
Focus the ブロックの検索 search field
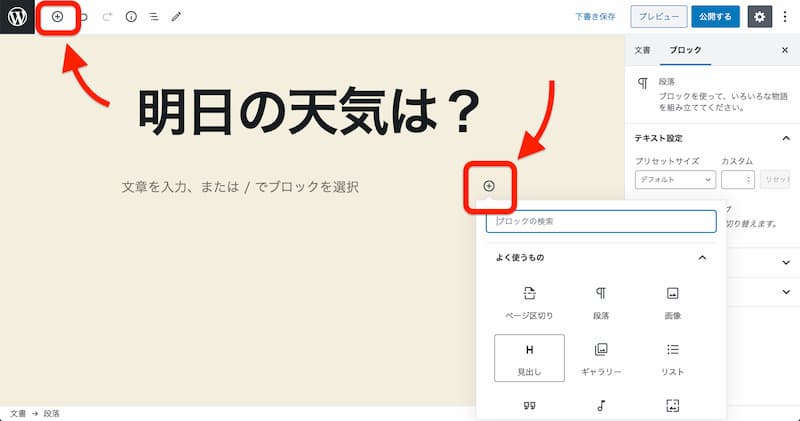click(x=601, y=221)
